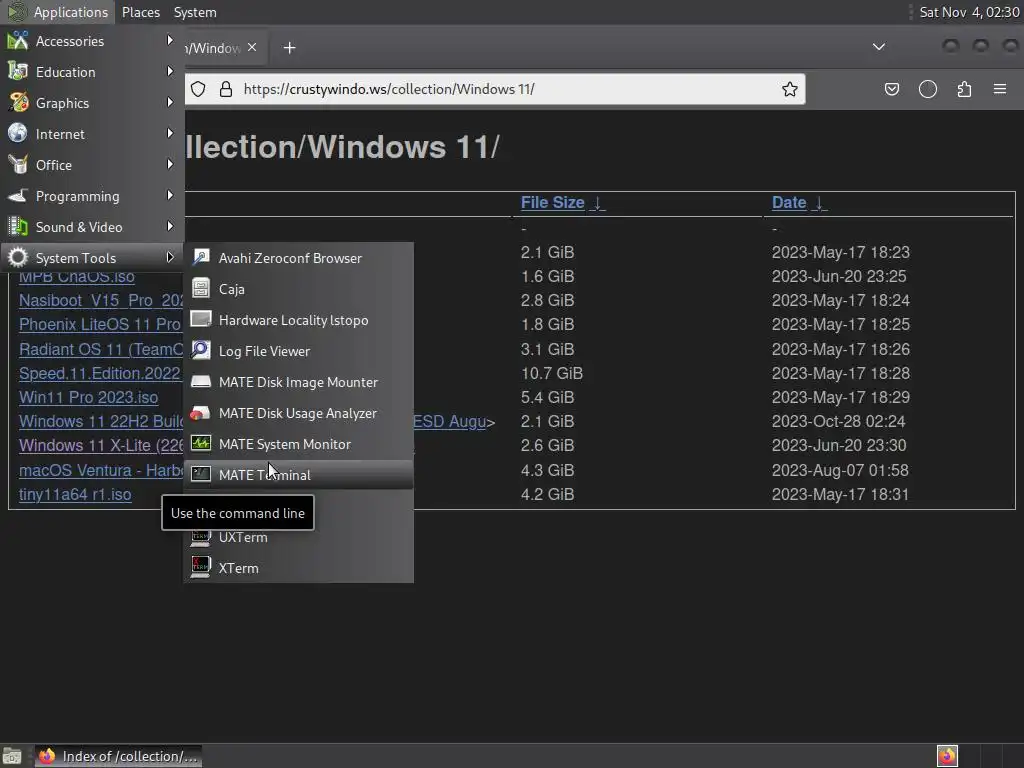Click the MATE Terminal icon
1024x768 pixels.
pos(200,474)
